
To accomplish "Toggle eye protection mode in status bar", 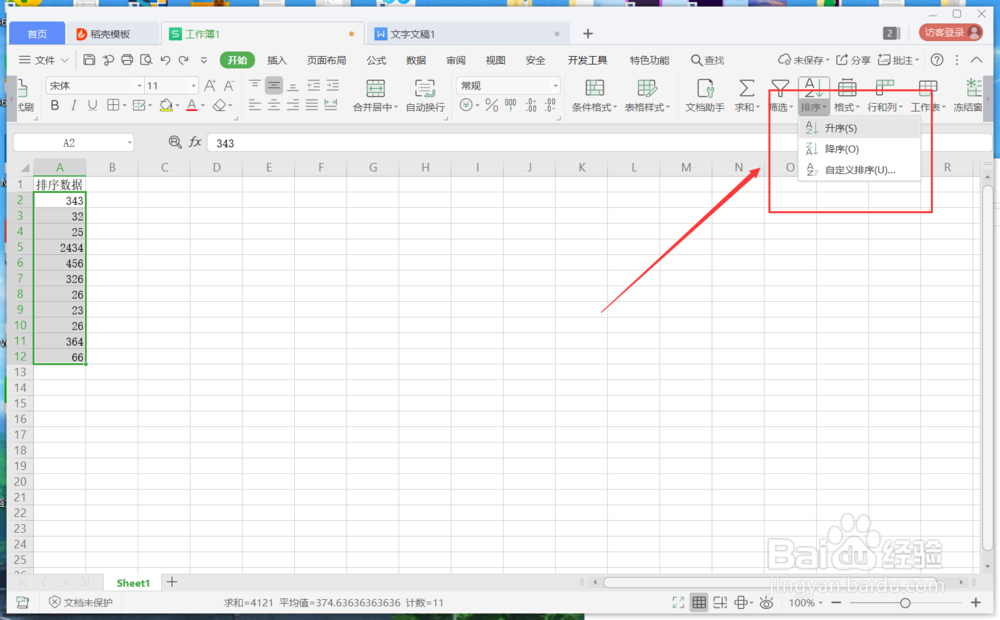I will [x=767, y=602].
